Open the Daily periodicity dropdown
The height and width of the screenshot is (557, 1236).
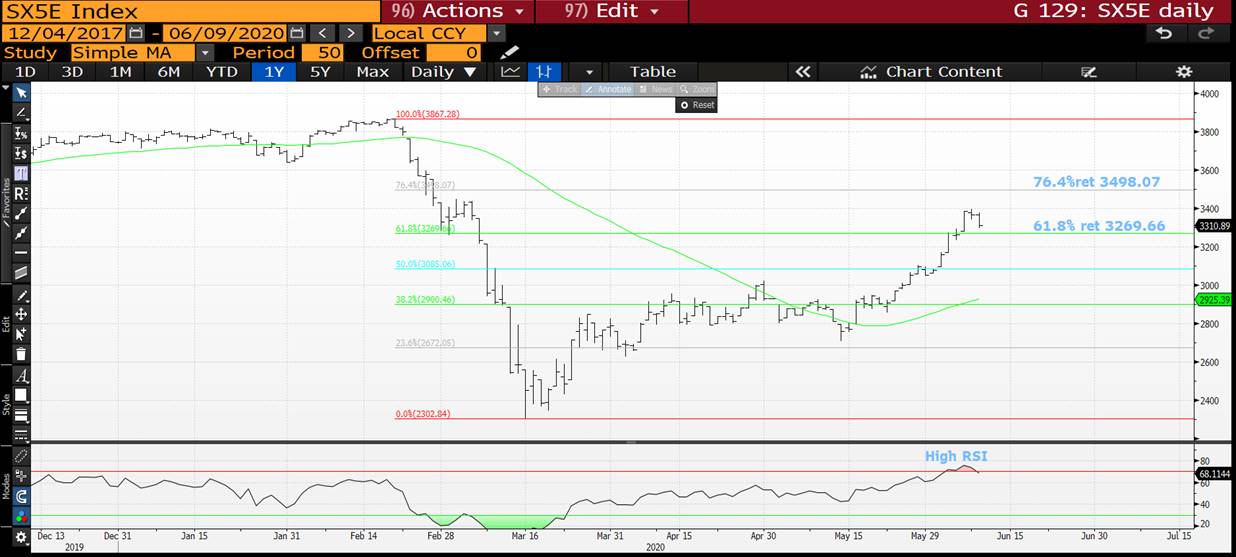coord(444,72)
